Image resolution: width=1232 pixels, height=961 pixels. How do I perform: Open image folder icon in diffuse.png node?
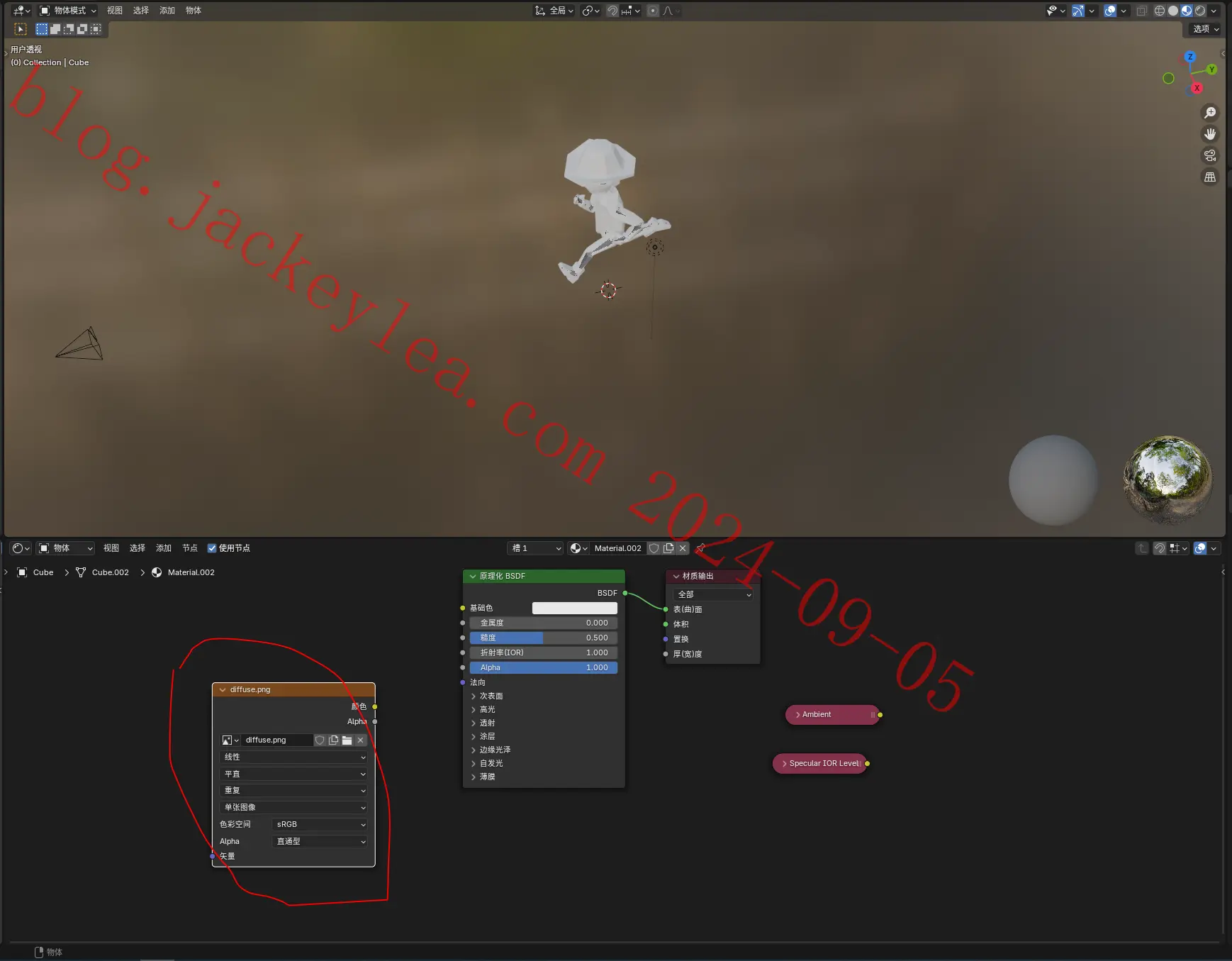347,740
